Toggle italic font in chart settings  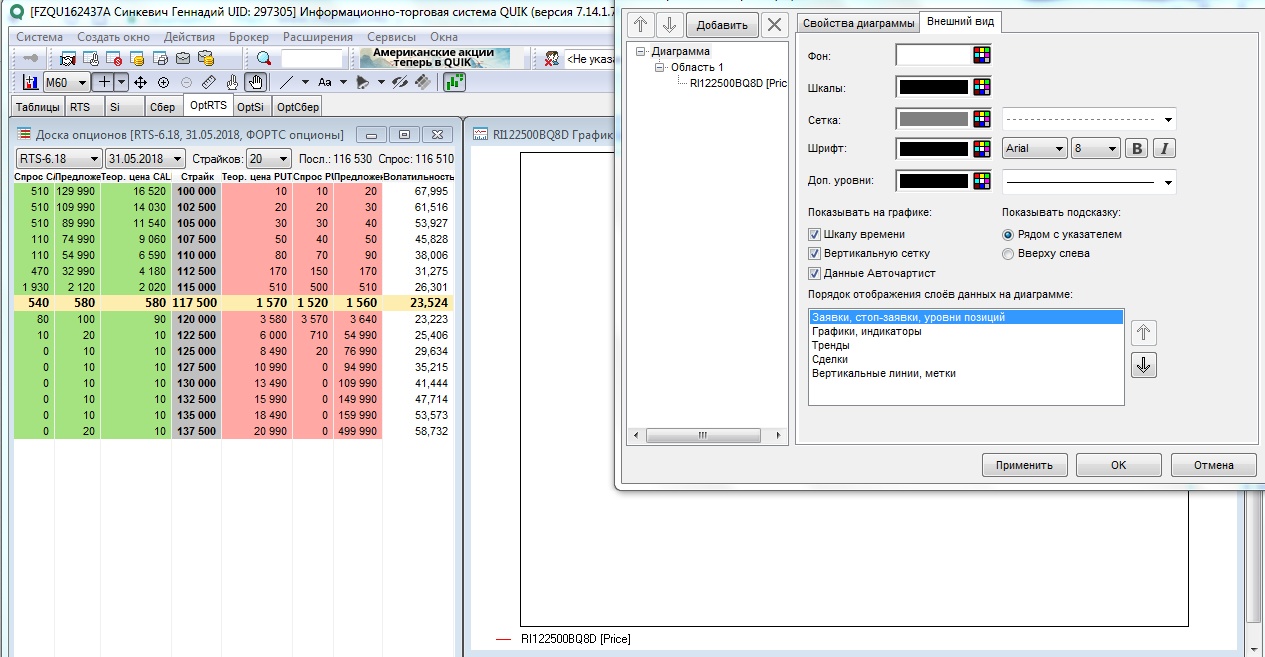[x=1164, y=149]
